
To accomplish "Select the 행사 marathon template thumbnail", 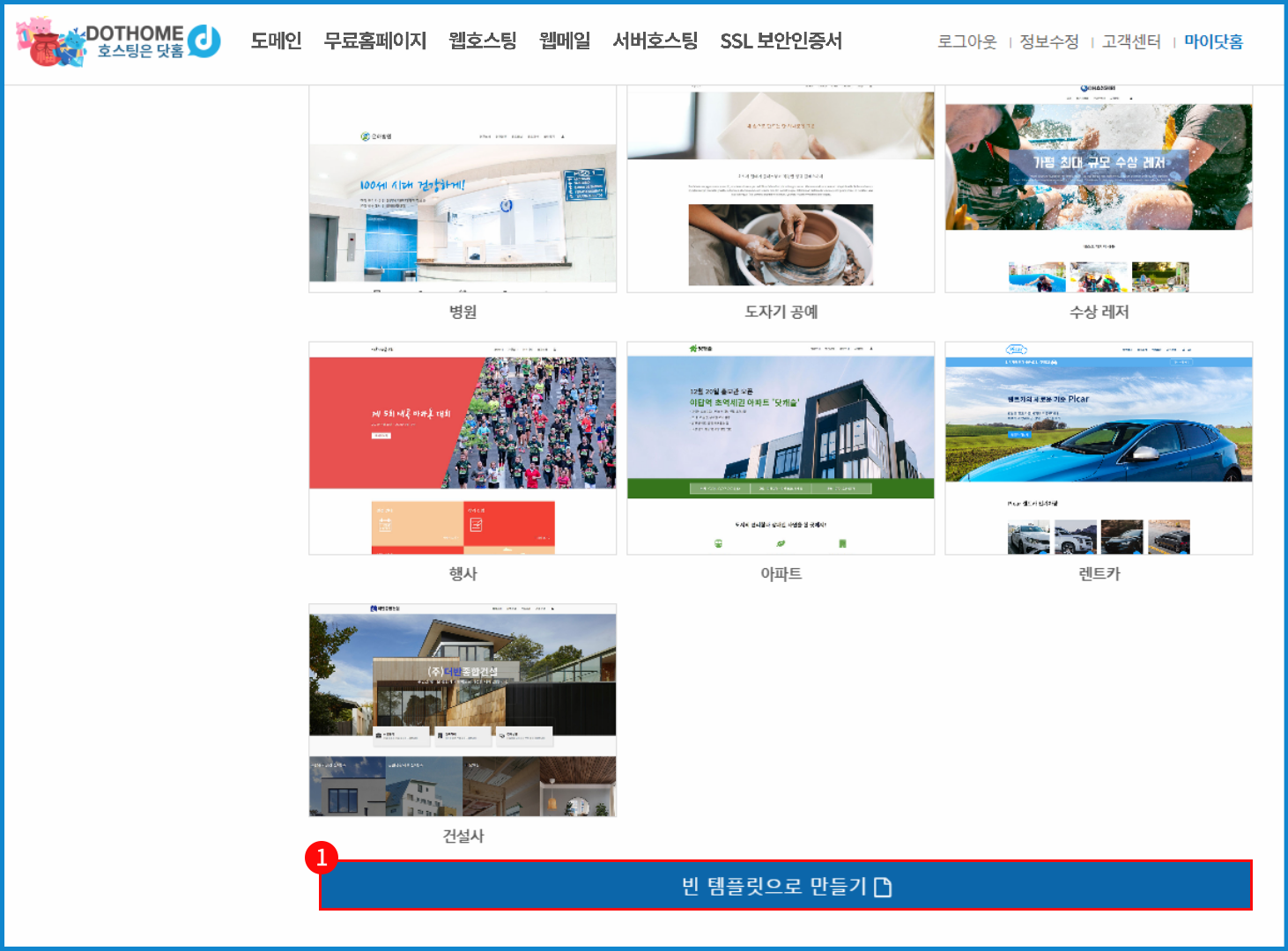I will 463,448.
